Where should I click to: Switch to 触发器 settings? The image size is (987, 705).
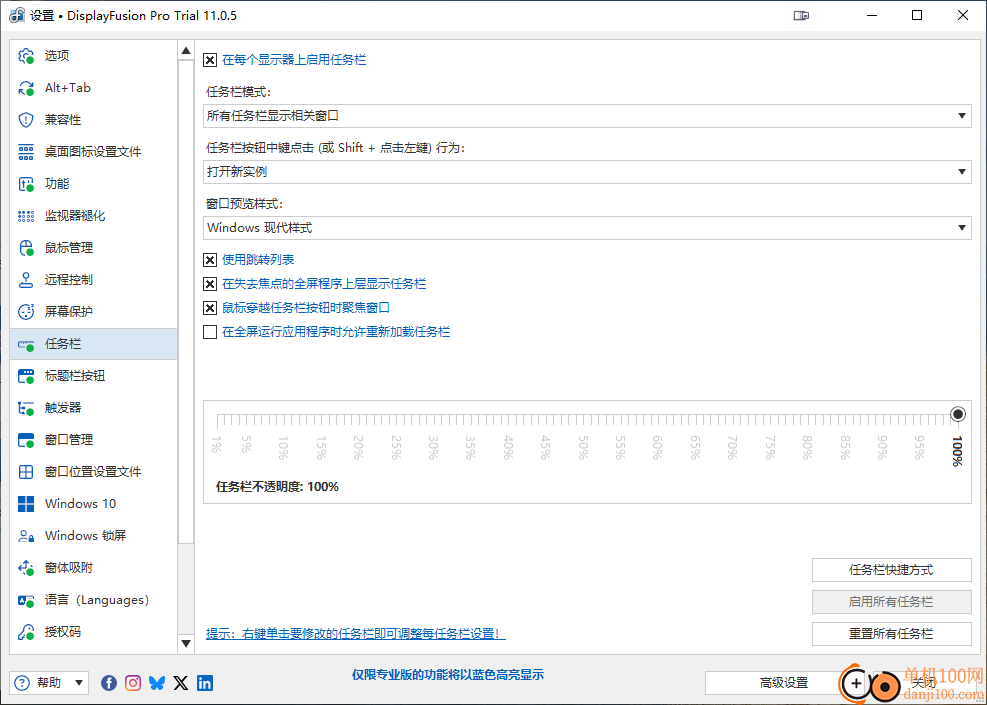[x=94, y=408]
